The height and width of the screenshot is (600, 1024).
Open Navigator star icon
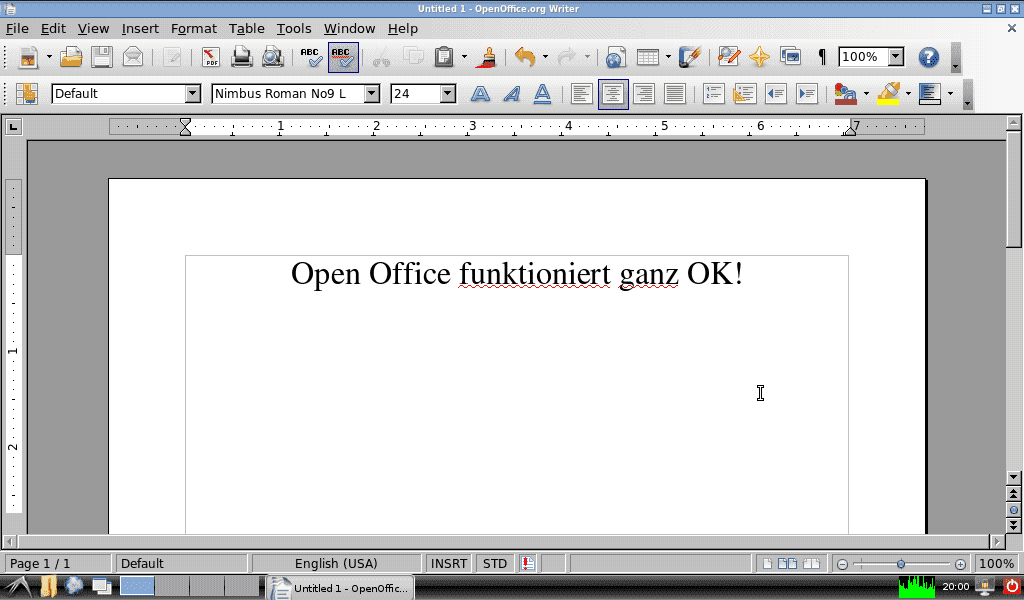pos(759,57)
